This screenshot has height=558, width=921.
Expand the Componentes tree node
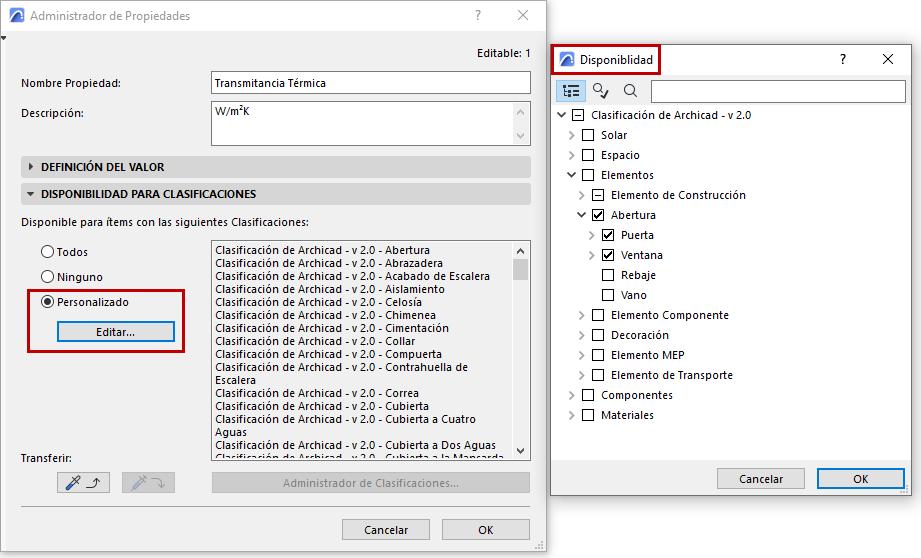572,395
